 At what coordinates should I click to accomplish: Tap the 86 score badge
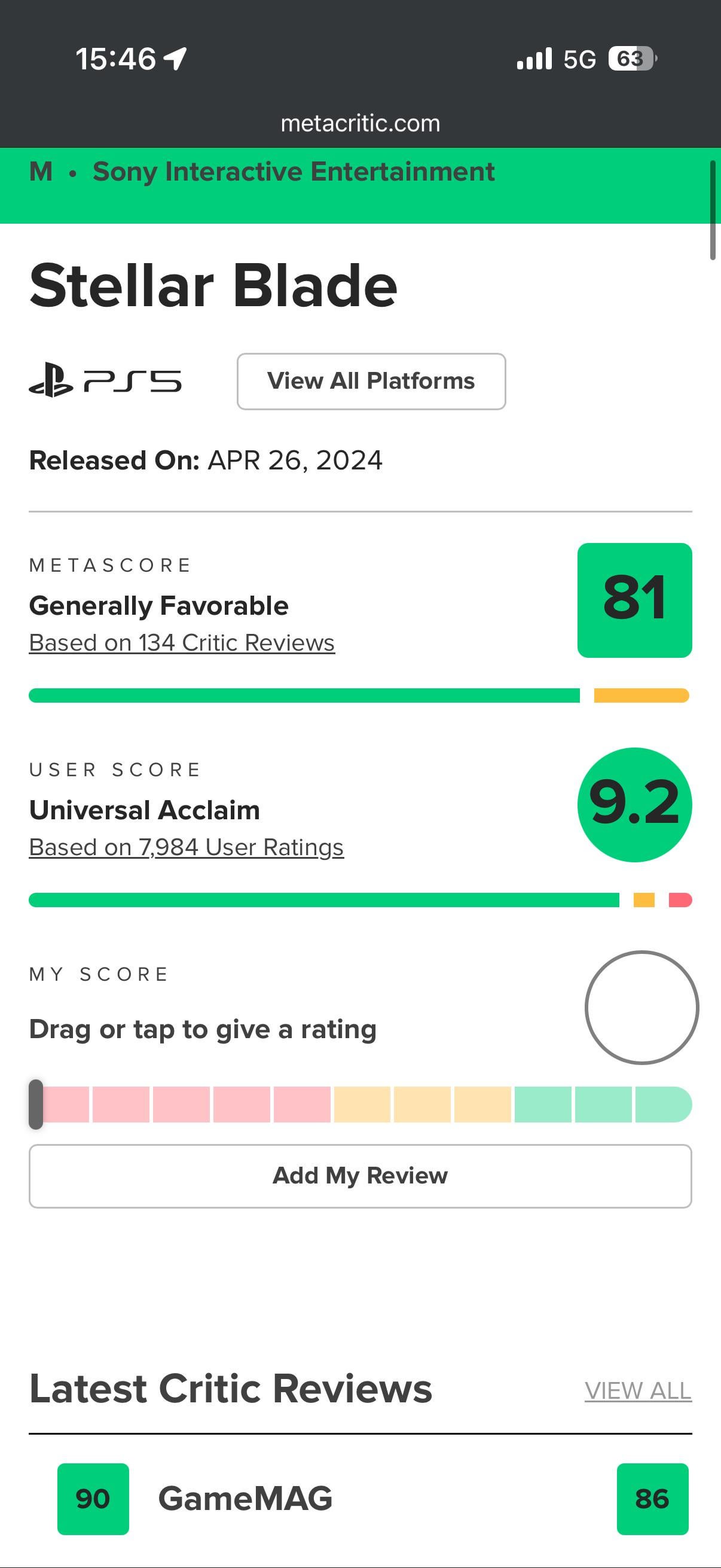click(x=652, y=1498)
